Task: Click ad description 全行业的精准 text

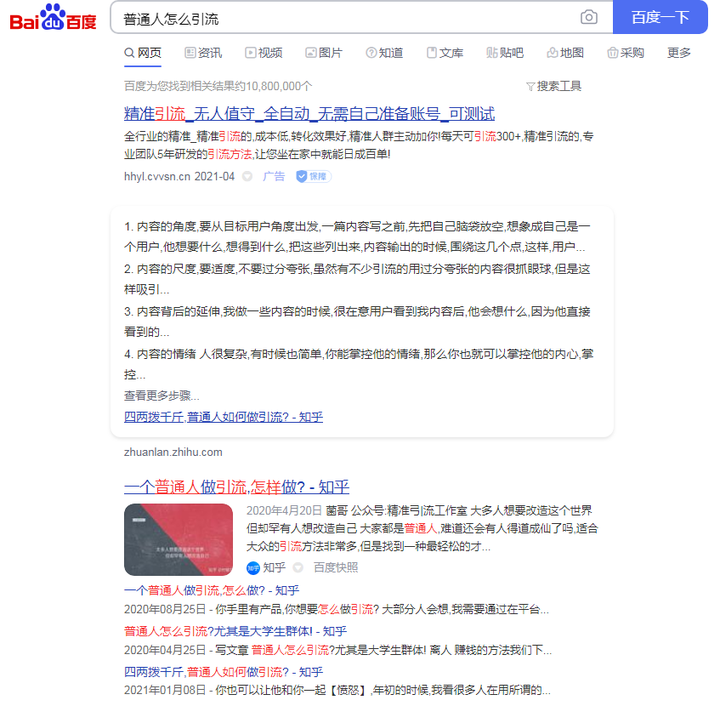Action: [x=359, y=145]
